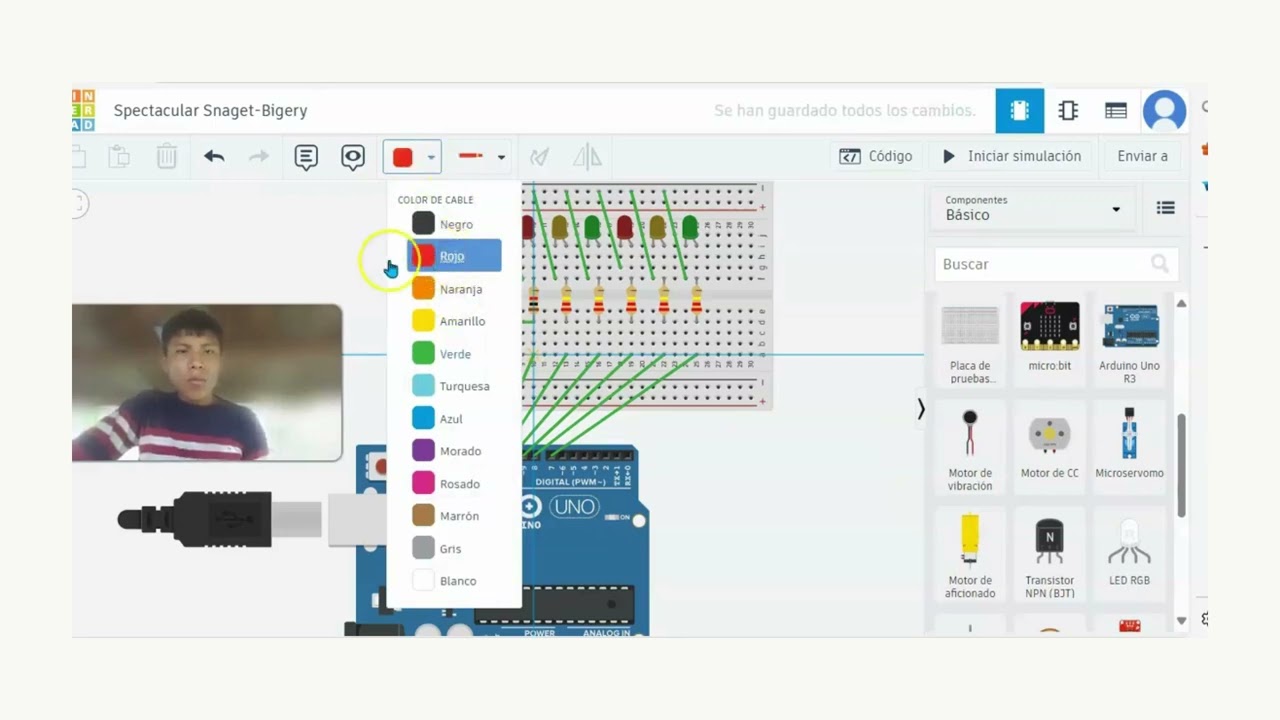Screen dimensions: 1280x720
Task: Delete using the trash can icon
Action: tap(166, 157)
